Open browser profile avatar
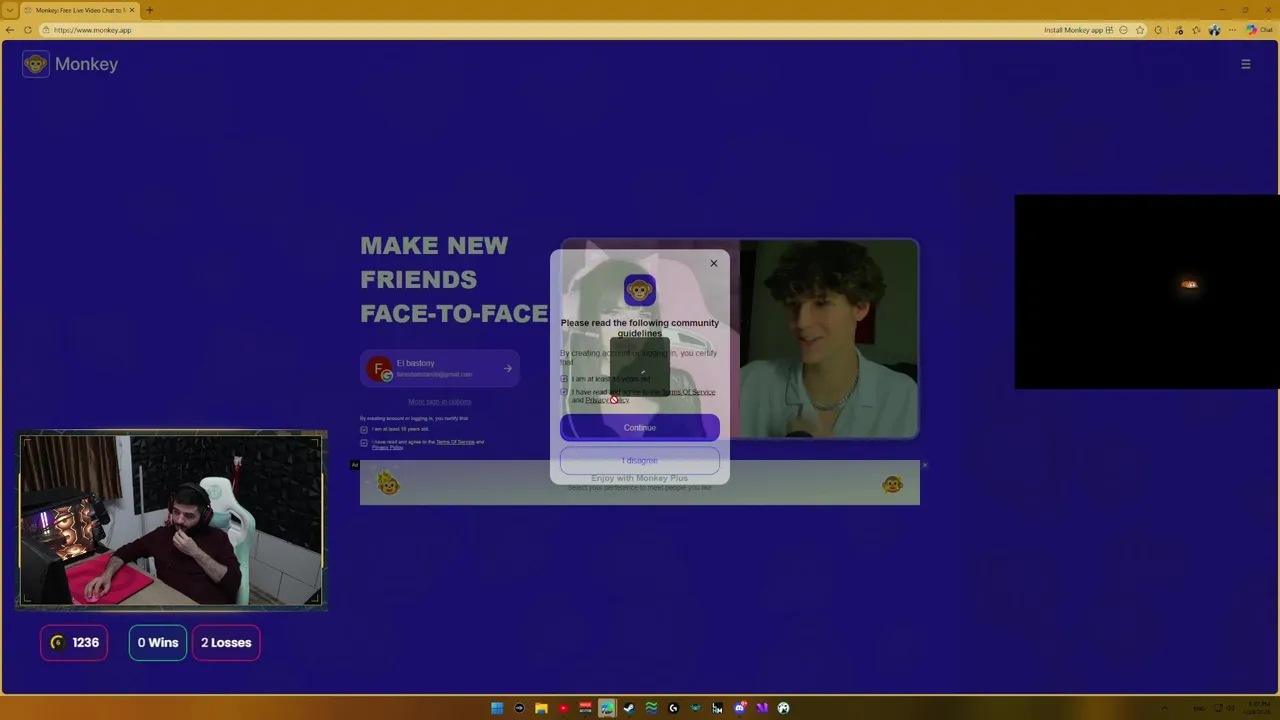This screenshot has width=1280, height=720. pos(1214,30)
